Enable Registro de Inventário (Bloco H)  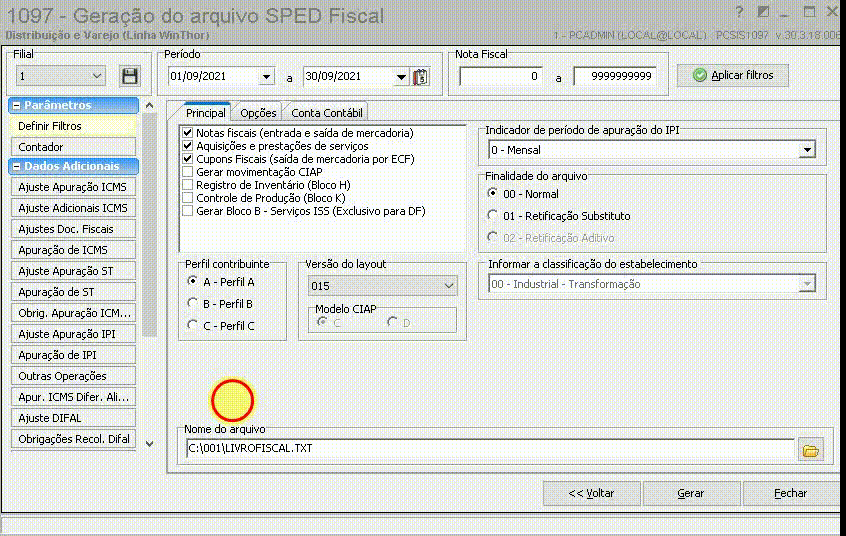point(187,185)
